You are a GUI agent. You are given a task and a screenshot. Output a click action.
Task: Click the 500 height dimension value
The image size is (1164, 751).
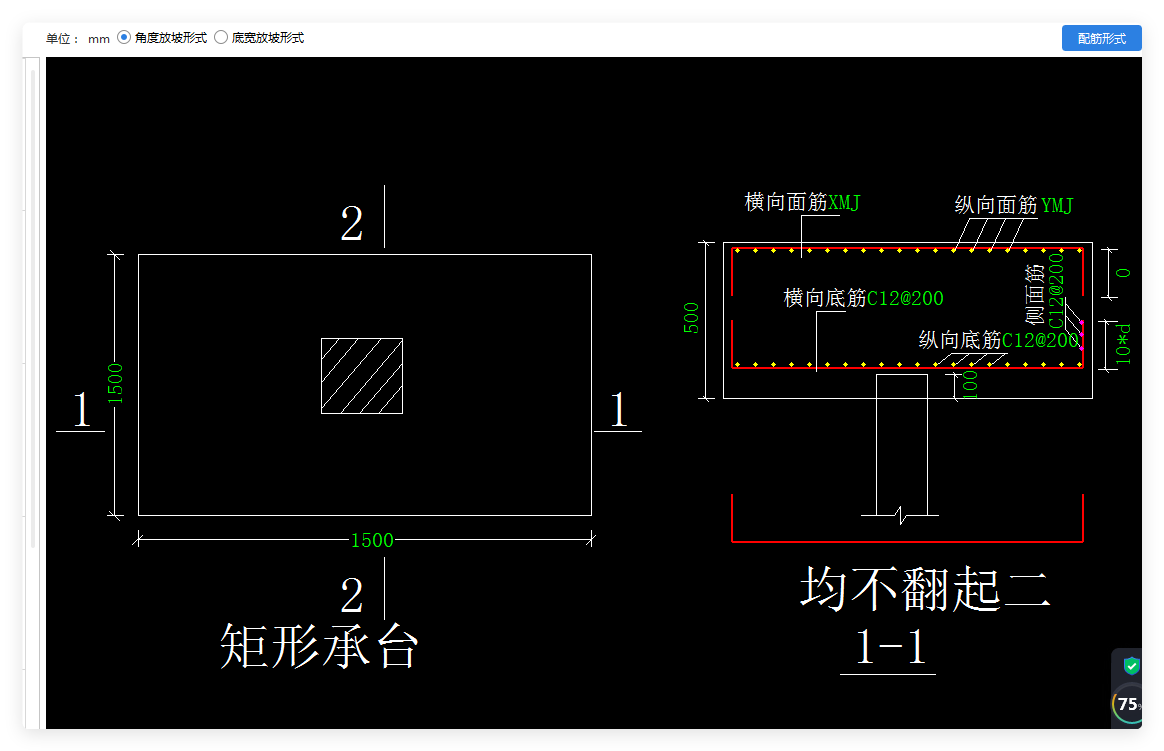click(691, 318)
